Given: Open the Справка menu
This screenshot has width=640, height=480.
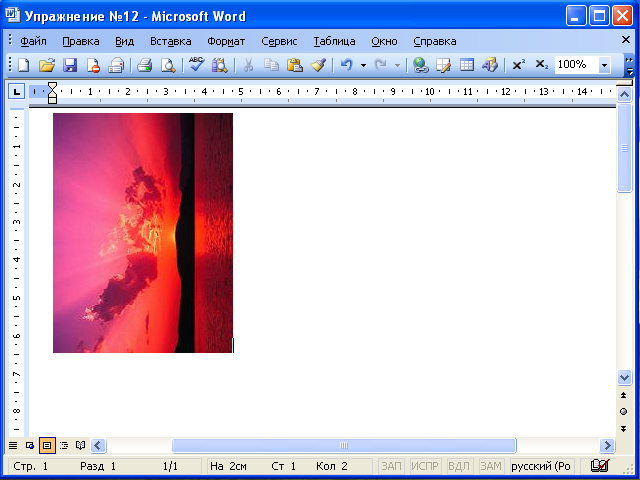Looking at the screenshot, I should coord(435,41).
